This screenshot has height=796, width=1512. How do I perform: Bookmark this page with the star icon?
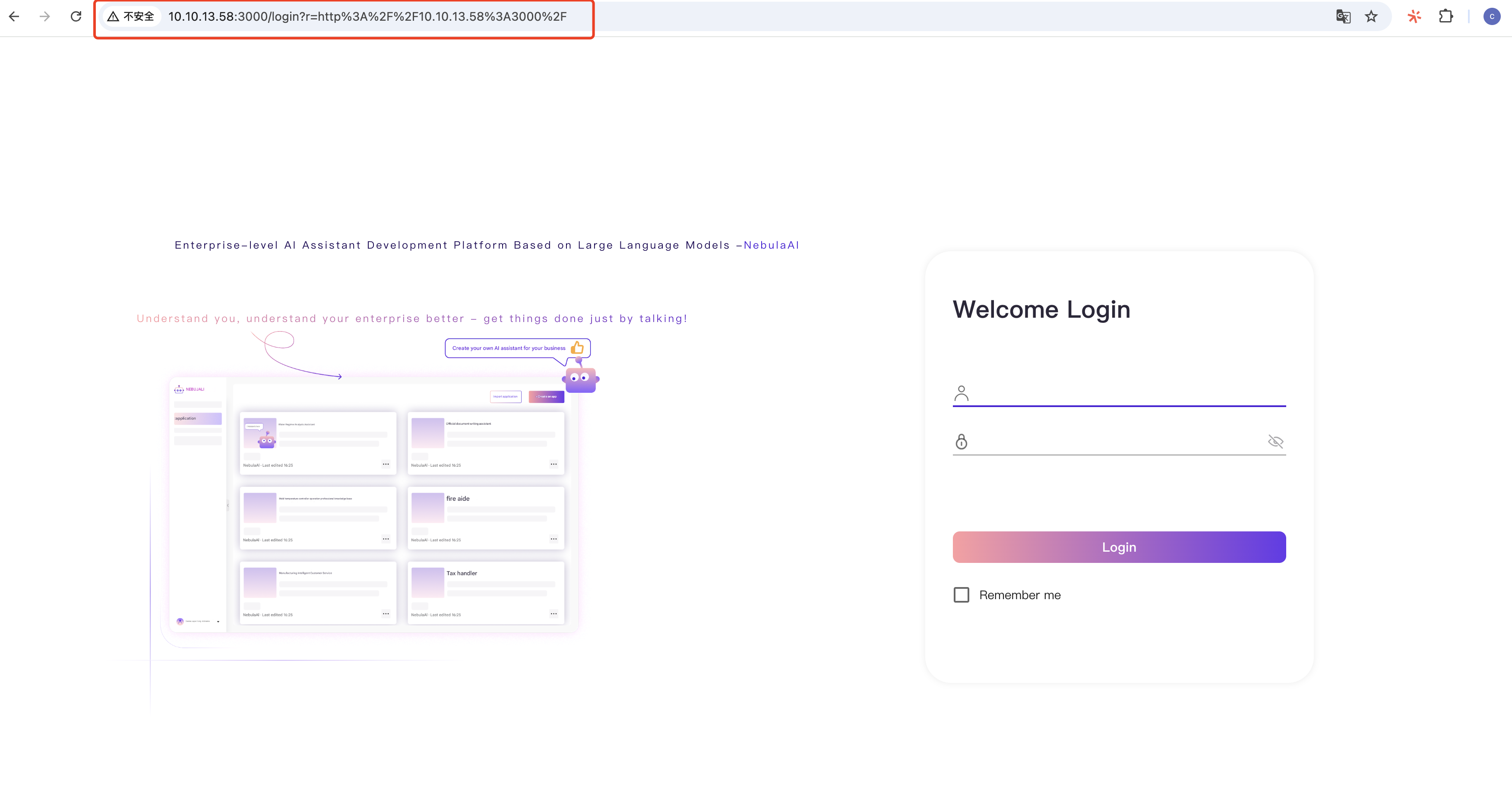tap(1371, 16)
